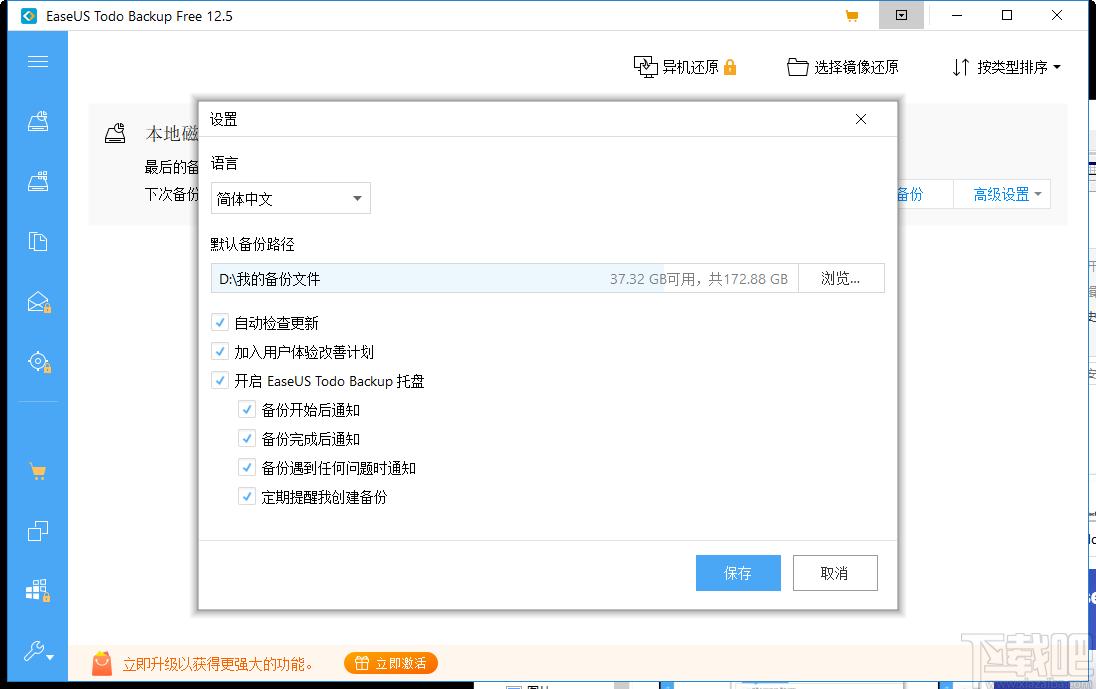Select the system backup sidebar icon
This screenshot has width=1096, height=689.
38,182
